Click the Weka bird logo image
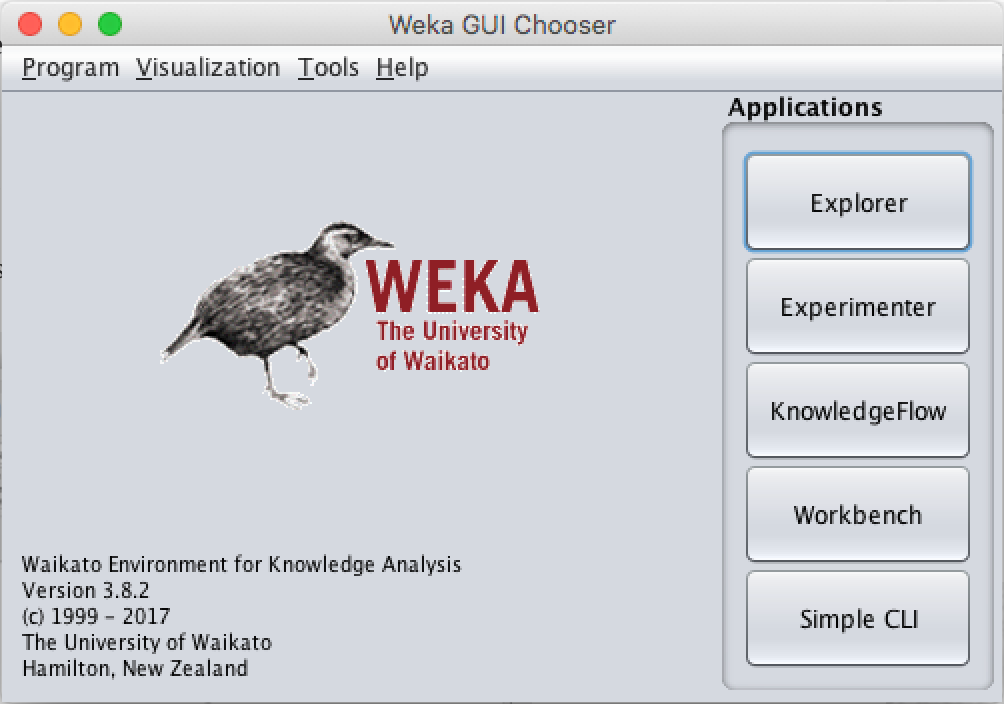 tap(277, 314)
